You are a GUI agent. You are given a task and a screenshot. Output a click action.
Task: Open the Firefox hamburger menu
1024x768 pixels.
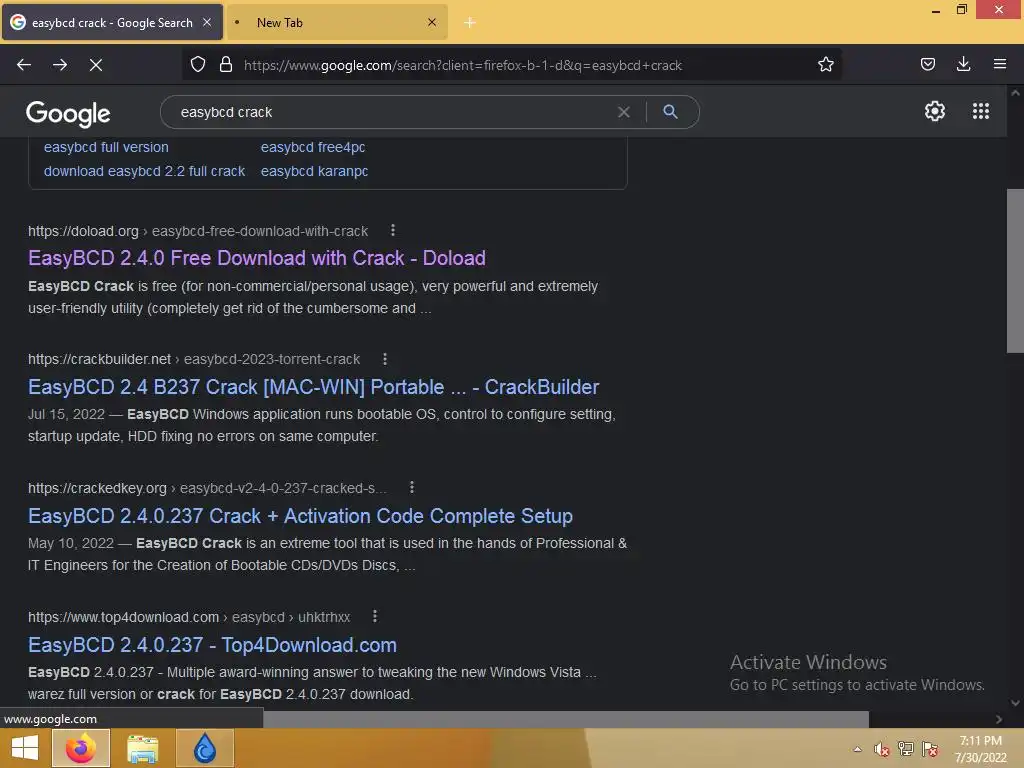(1000, 64)
